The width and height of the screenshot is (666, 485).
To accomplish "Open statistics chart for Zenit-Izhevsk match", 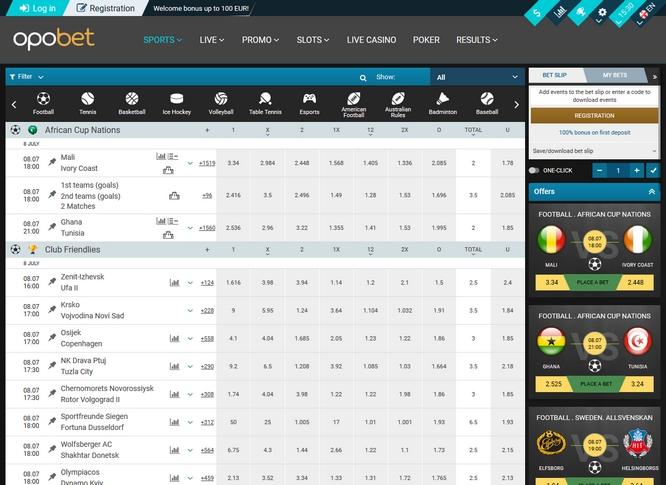I will point(174,282).
